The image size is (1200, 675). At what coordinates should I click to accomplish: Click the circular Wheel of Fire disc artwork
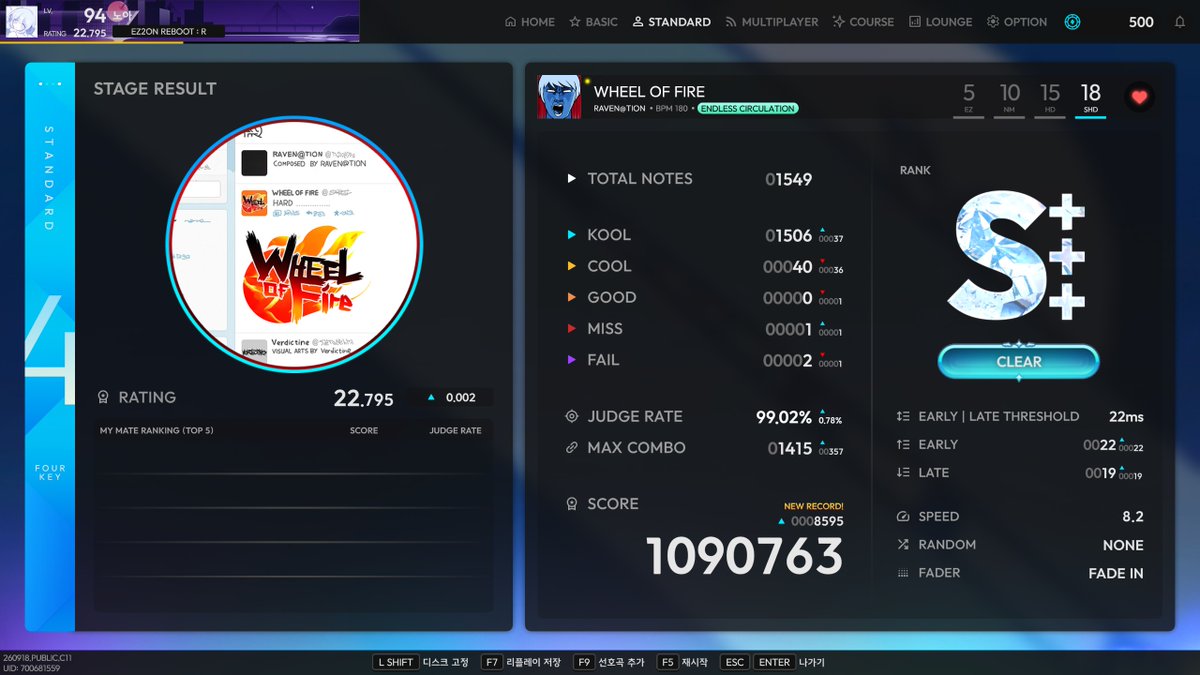click(x=295, y=243)
